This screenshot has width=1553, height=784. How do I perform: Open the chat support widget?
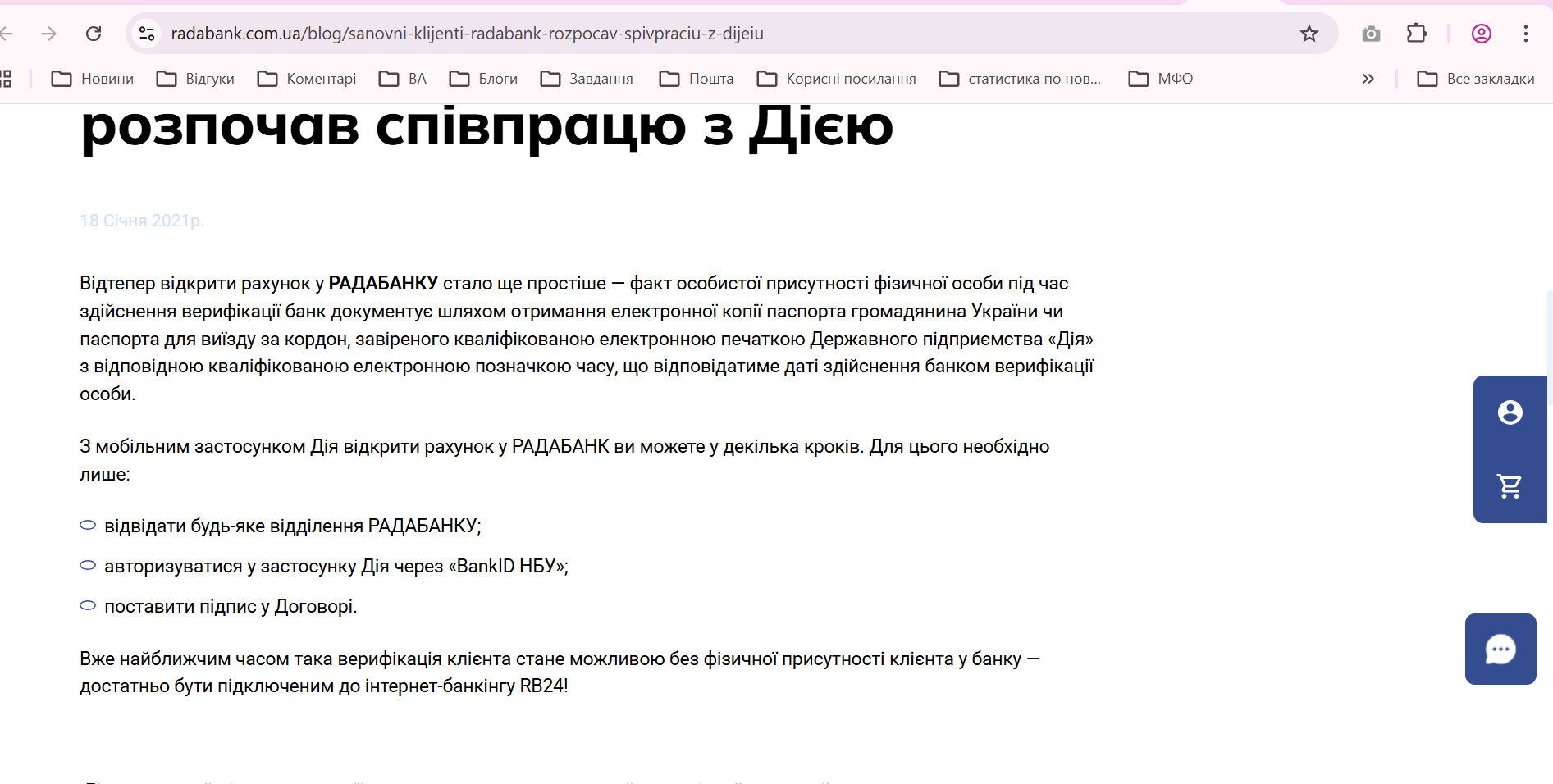[x=1500, y=649]
